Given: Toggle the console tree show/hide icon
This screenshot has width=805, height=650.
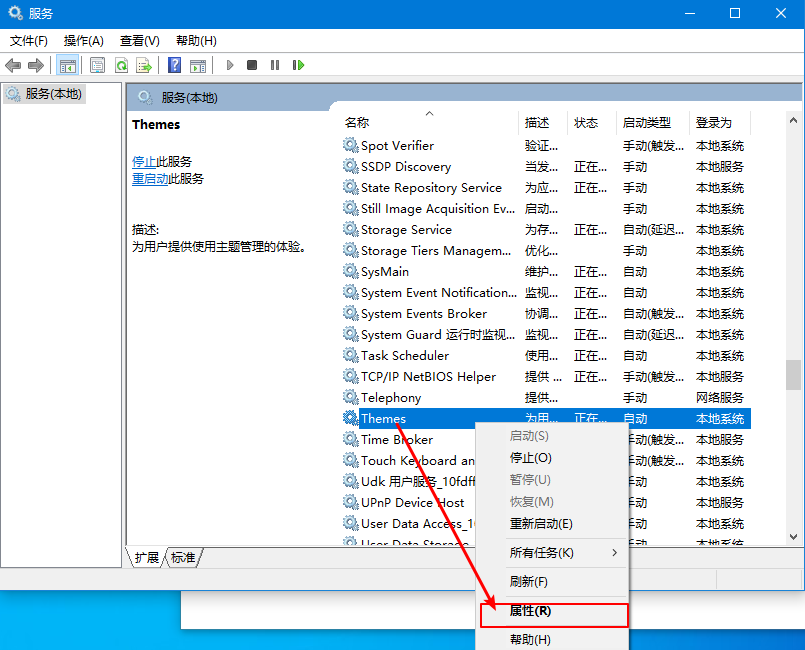Looking at the screenshot, I should click(x=67, y=65).
